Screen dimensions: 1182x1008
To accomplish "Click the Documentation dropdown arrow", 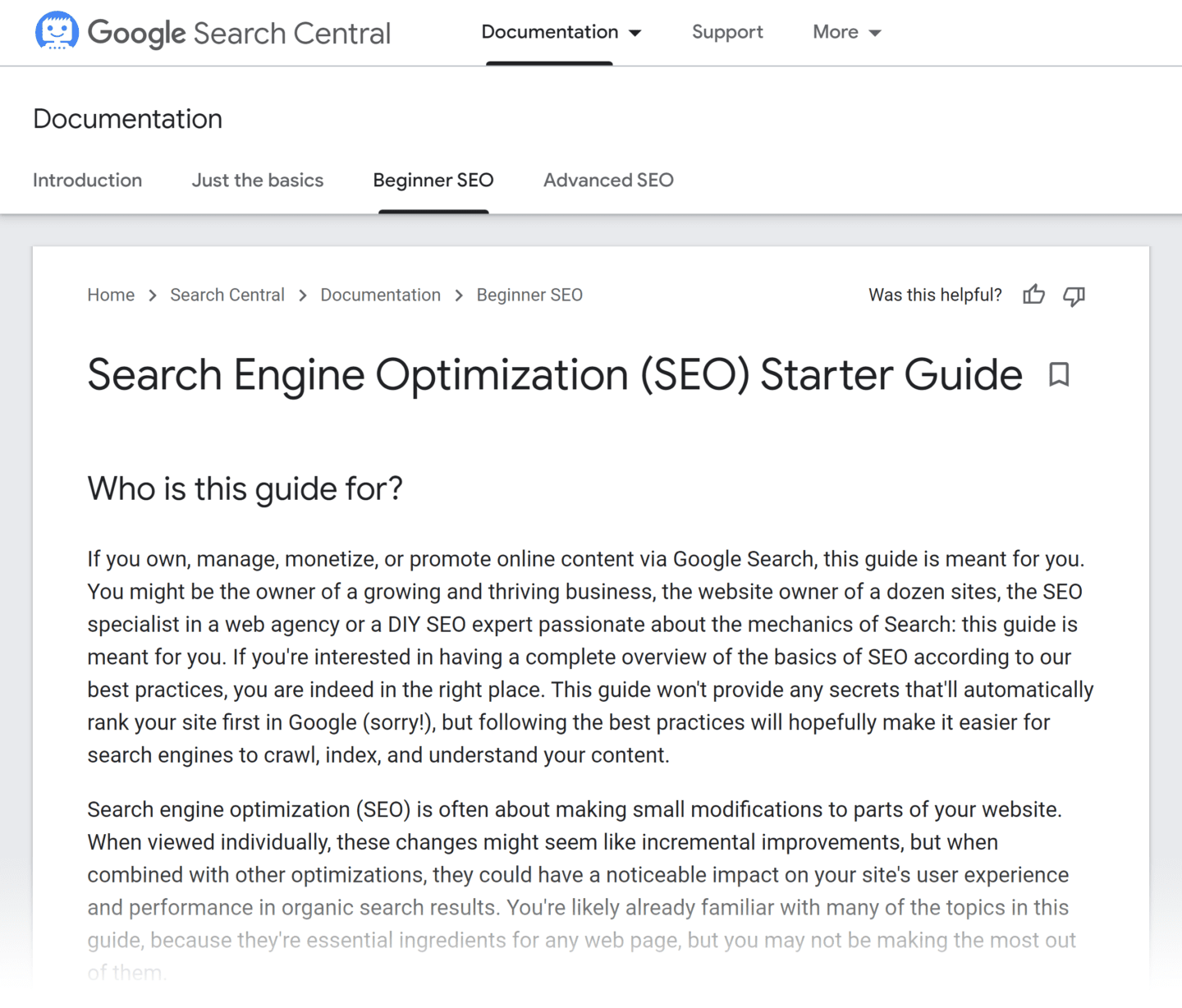I will point(635,33).
